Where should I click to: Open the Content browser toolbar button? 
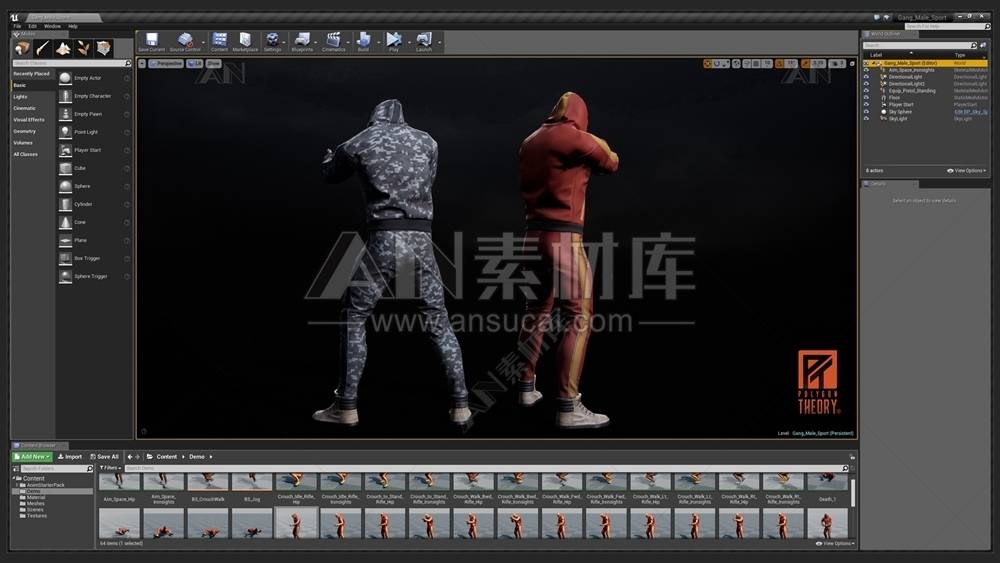(219, 42)
